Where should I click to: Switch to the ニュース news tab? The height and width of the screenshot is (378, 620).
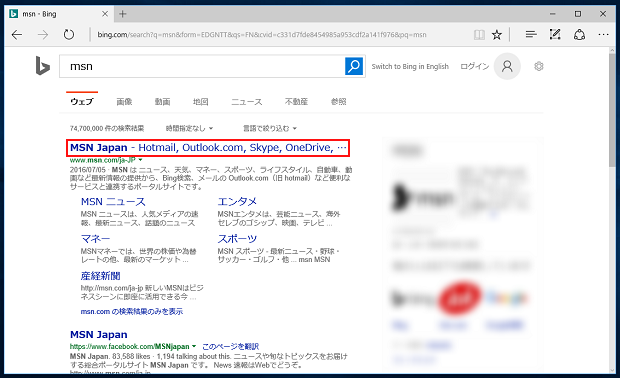247,102
